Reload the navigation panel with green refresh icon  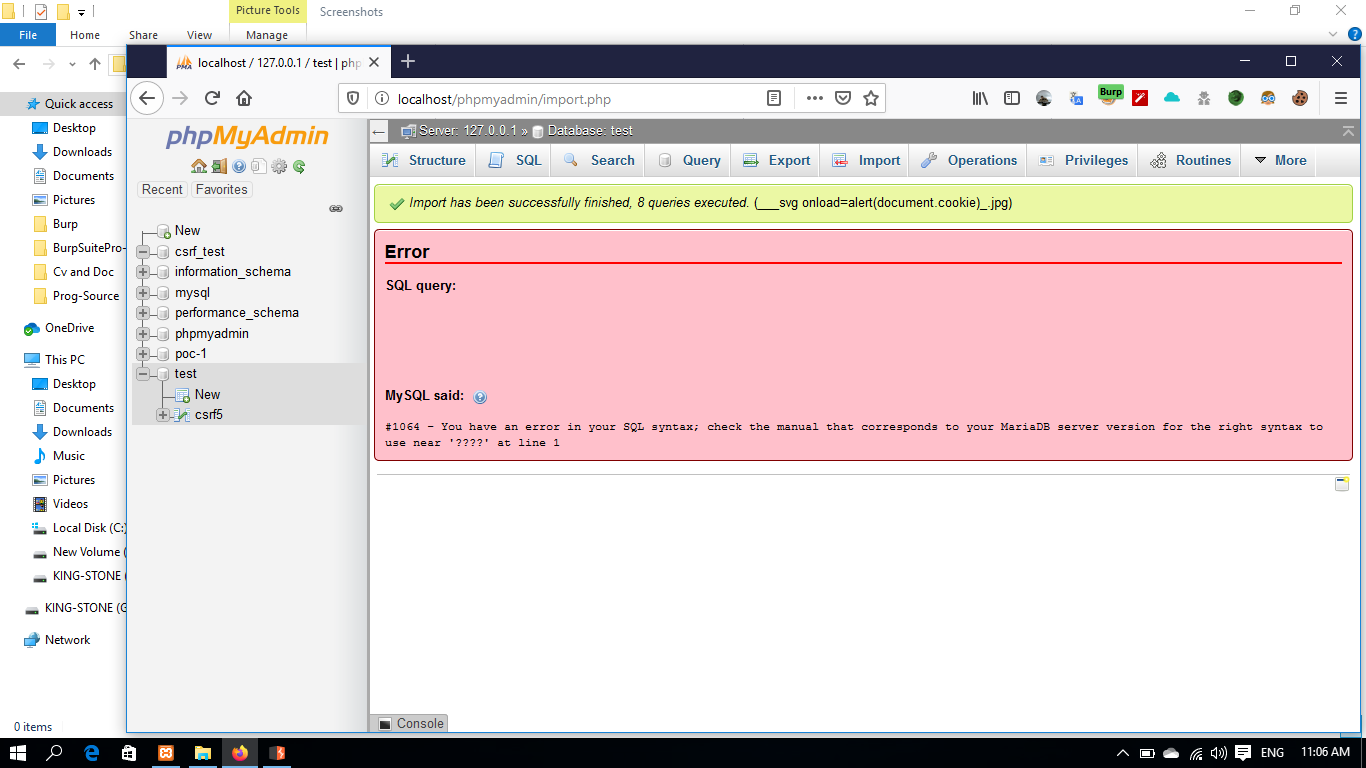pyautogui.click(x=298, y=167)
